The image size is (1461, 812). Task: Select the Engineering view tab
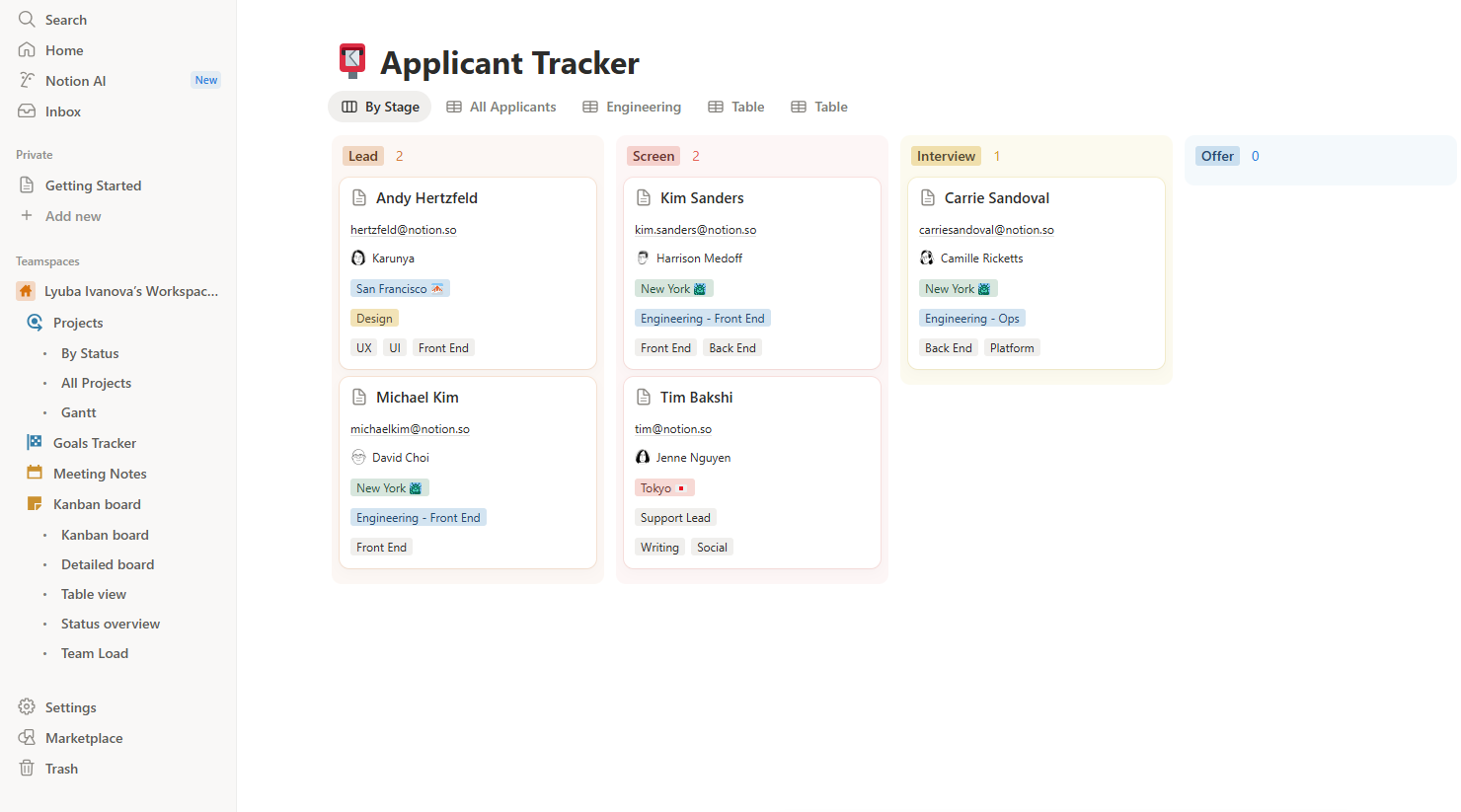(632, 107)
